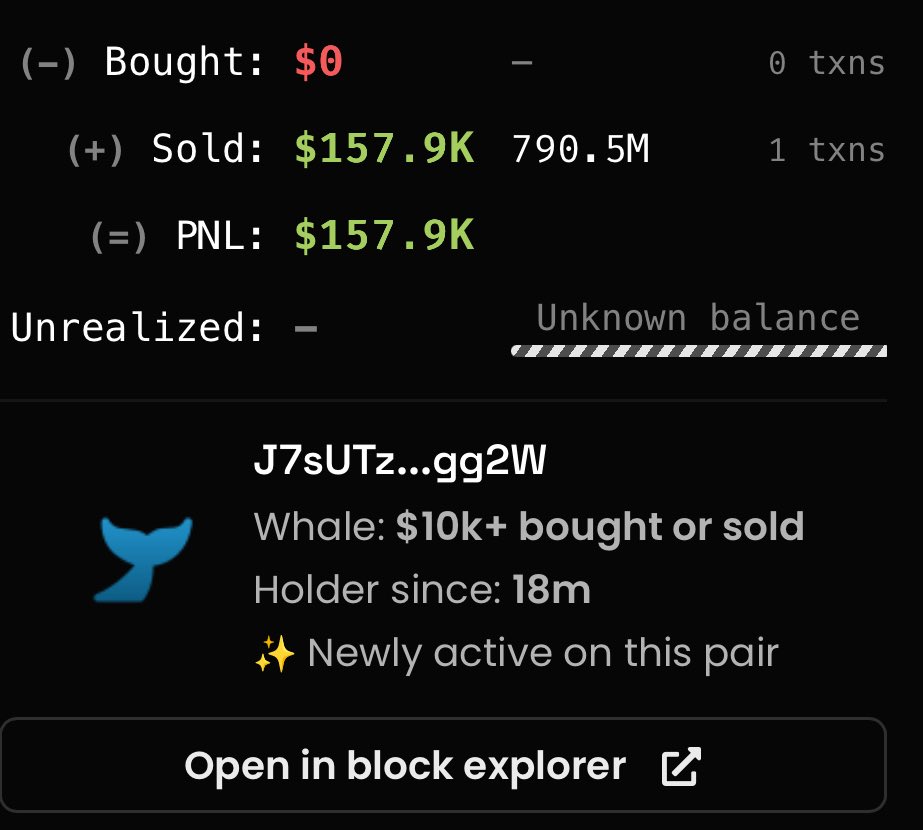
Task: Click wallet address J7sUTz...gg2W
Action: click(x=400, y=460)
